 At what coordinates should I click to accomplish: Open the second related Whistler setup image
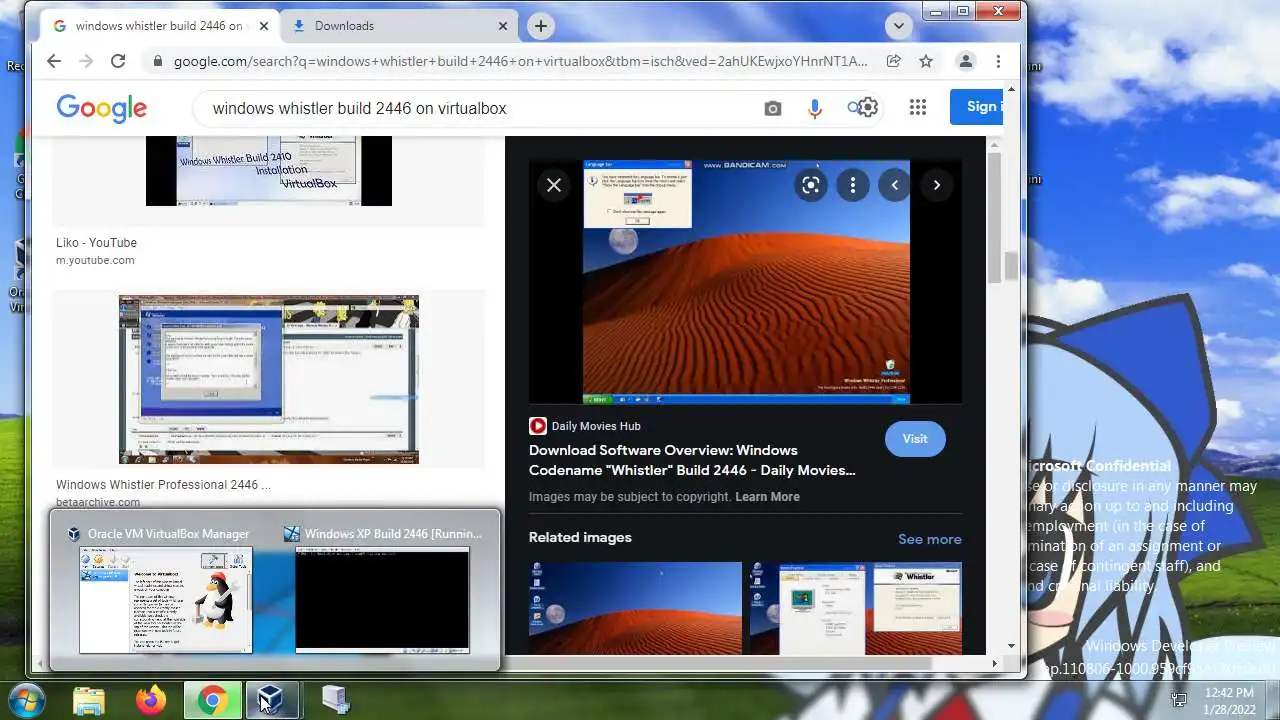coord(856,608)
